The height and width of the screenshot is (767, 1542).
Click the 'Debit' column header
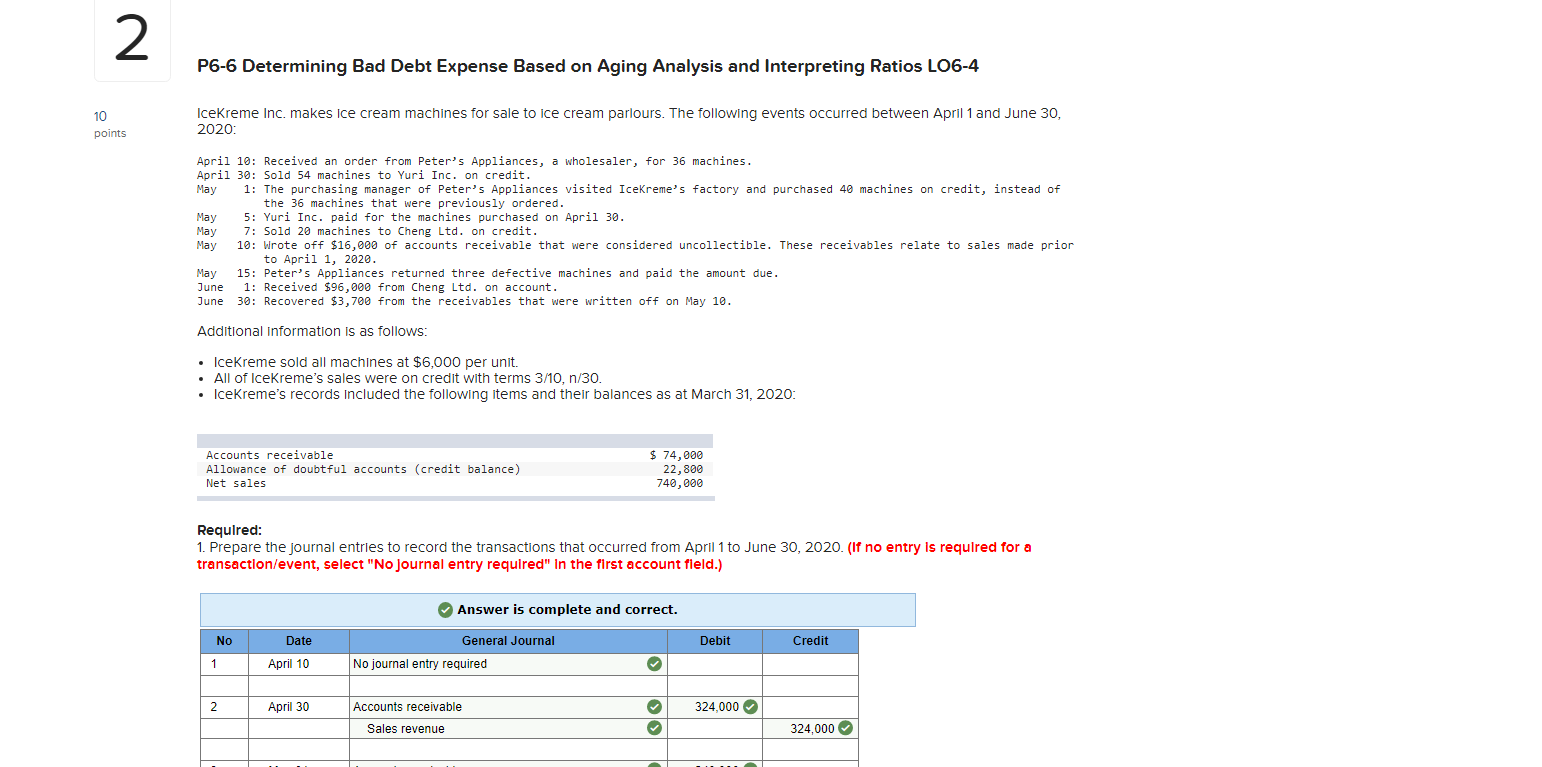714,641
